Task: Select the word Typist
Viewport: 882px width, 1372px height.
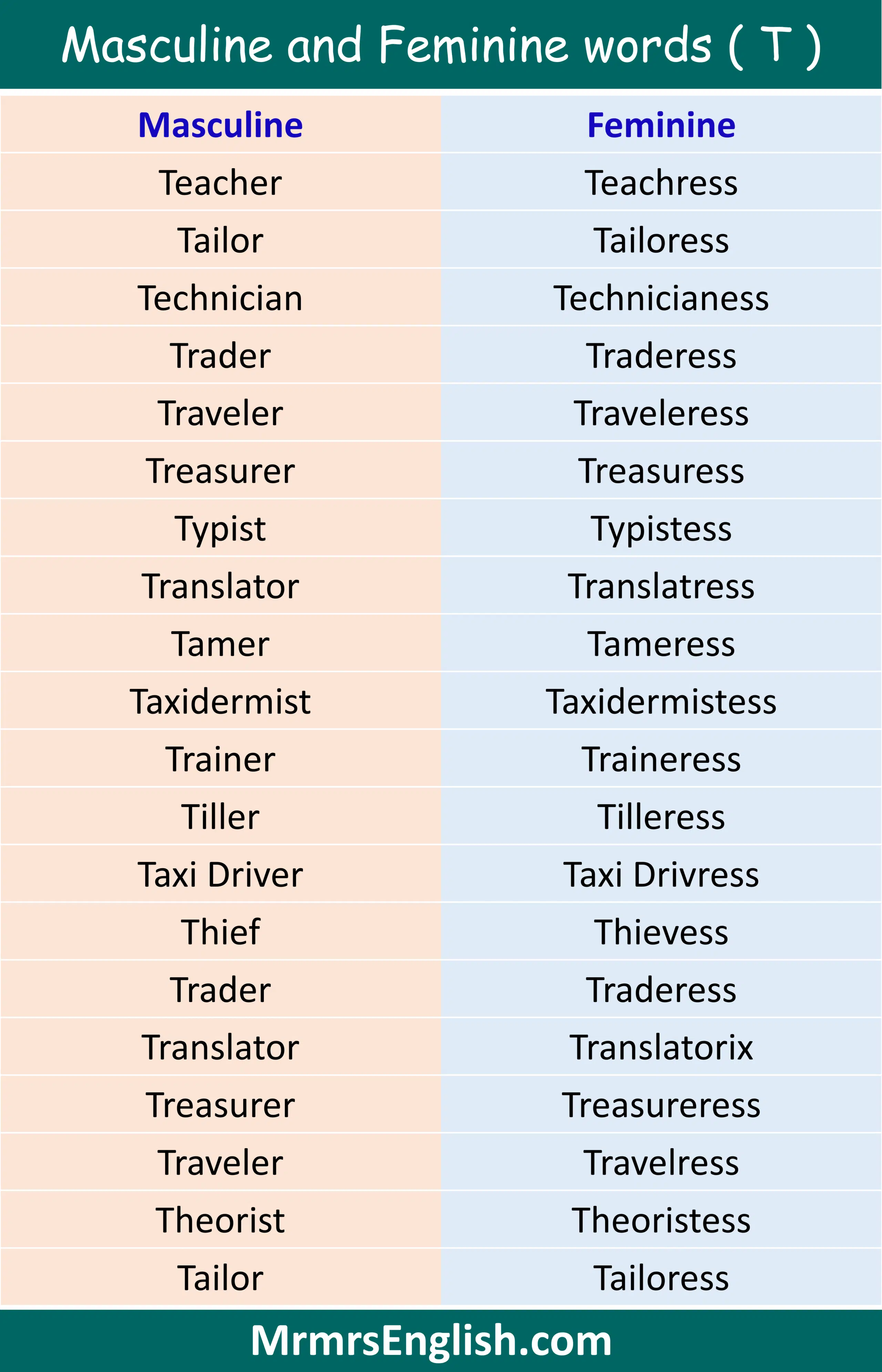Action: (x=220, y=529)
